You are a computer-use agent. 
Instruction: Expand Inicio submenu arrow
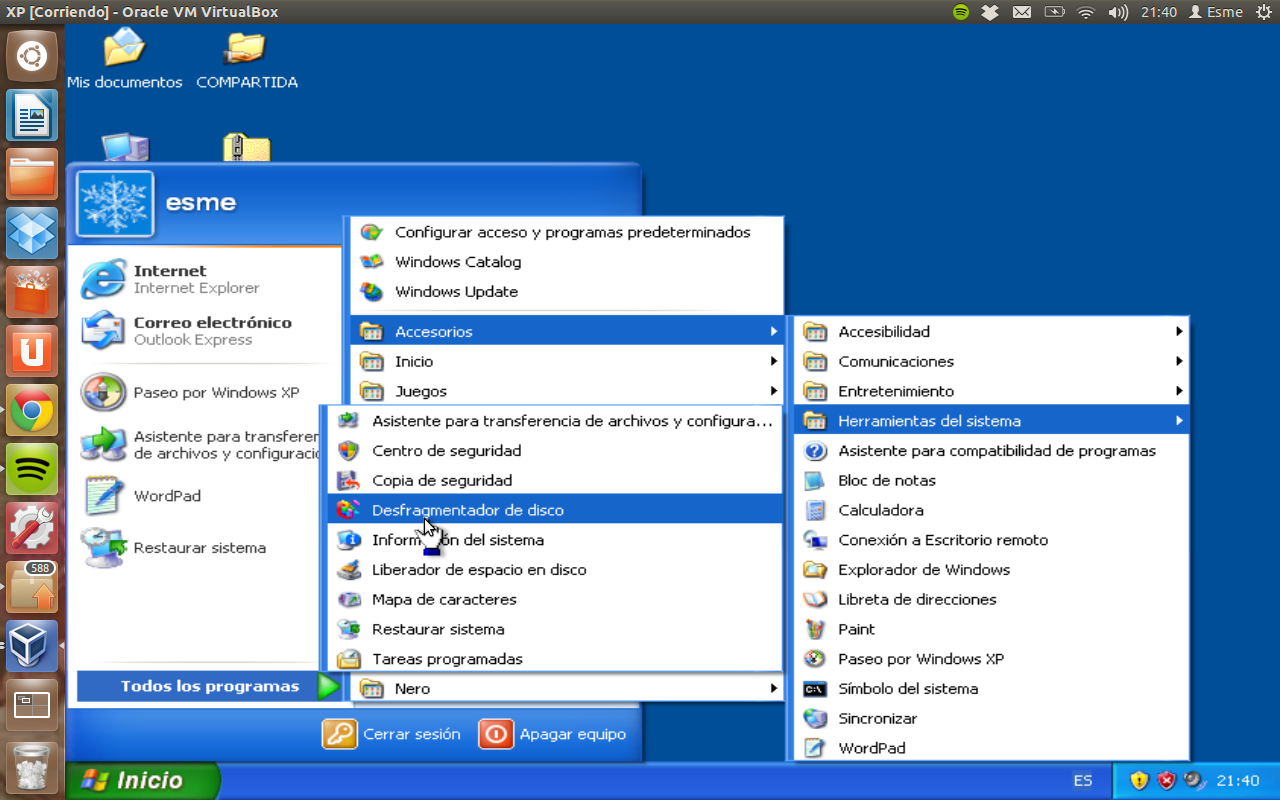coord(774,361)
